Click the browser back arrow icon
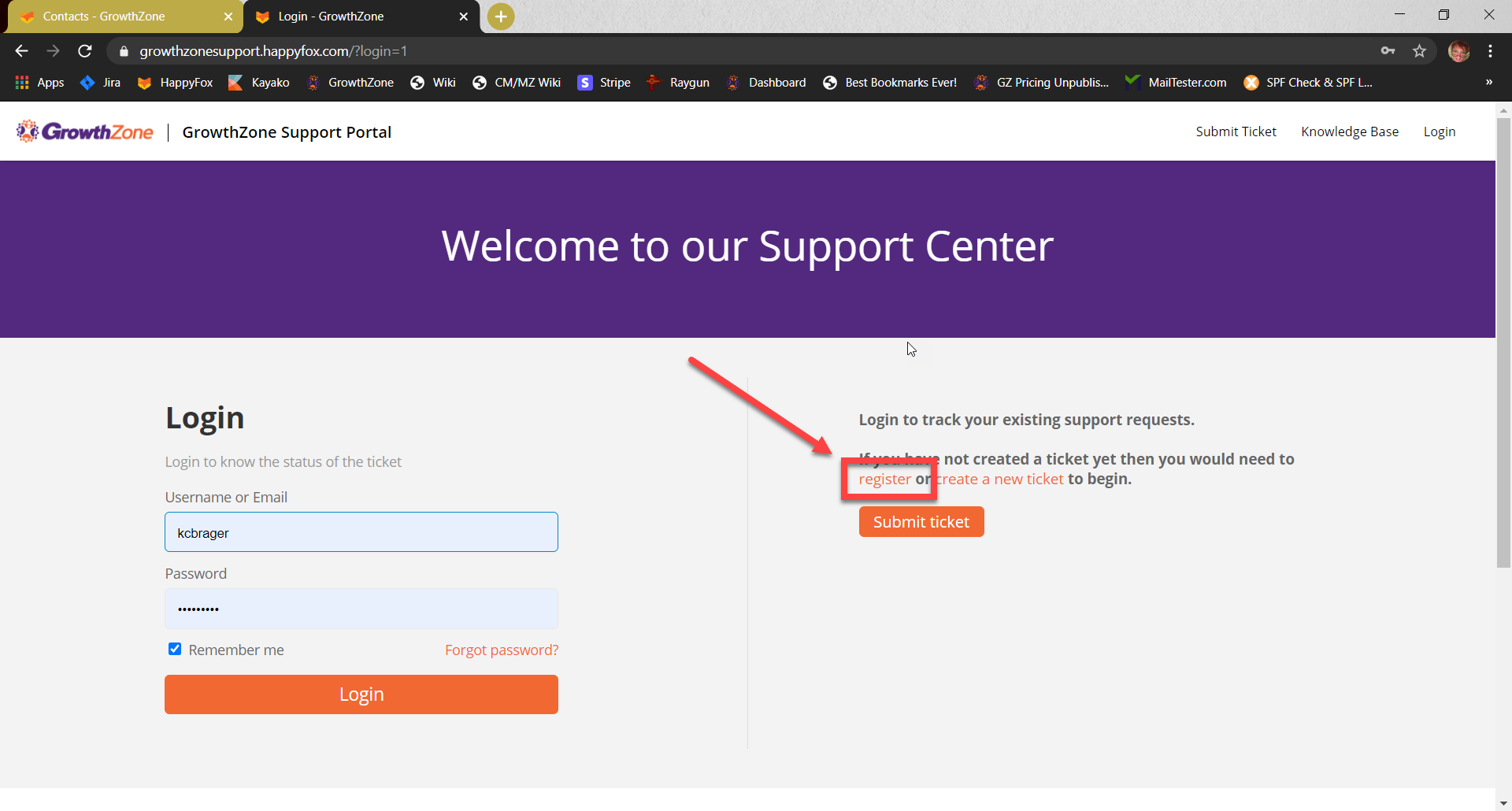The image size is (1512, 811). click(21, 51)
